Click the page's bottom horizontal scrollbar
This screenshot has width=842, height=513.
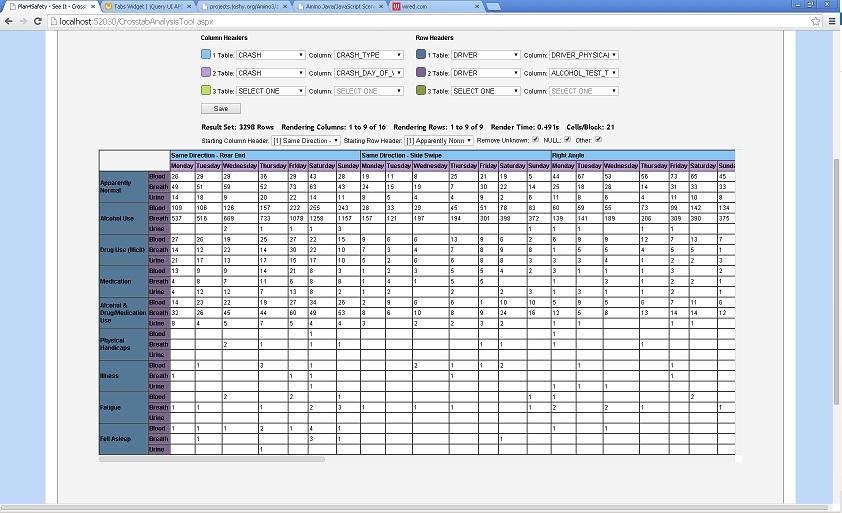pos(414,508)
